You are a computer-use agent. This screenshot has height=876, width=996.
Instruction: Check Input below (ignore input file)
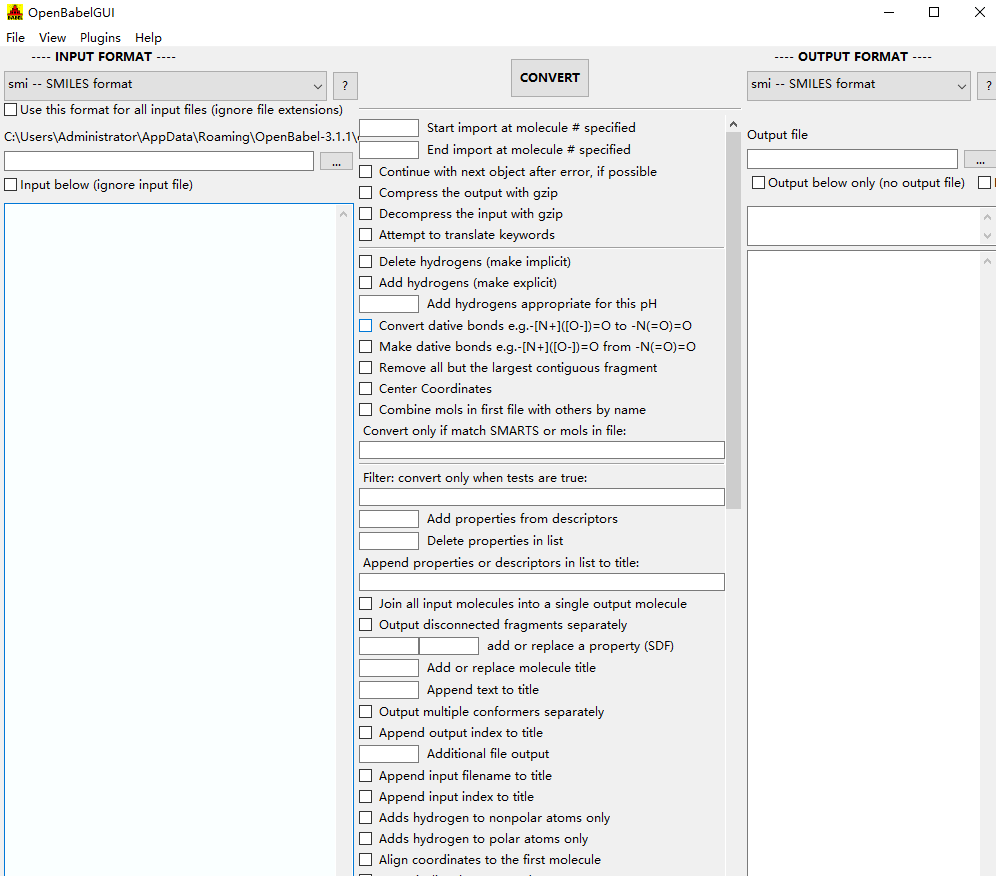click(11, 185)
